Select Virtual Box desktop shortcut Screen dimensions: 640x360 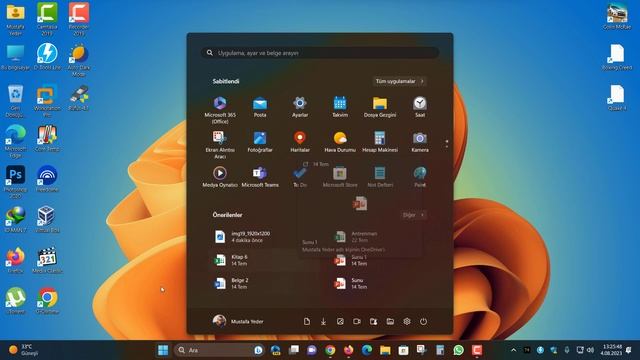click(x=47, y=220)
